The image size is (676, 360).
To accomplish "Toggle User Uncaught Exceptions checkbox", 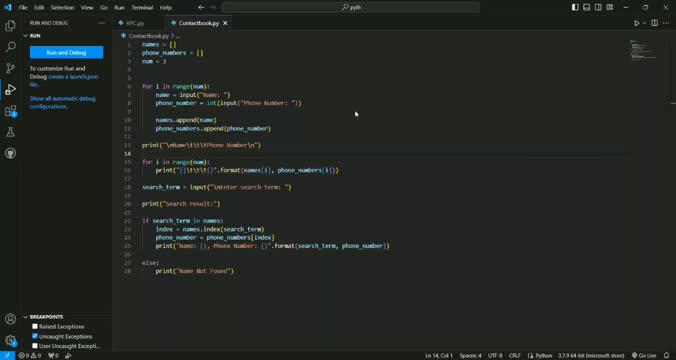I will click(35, 345).
